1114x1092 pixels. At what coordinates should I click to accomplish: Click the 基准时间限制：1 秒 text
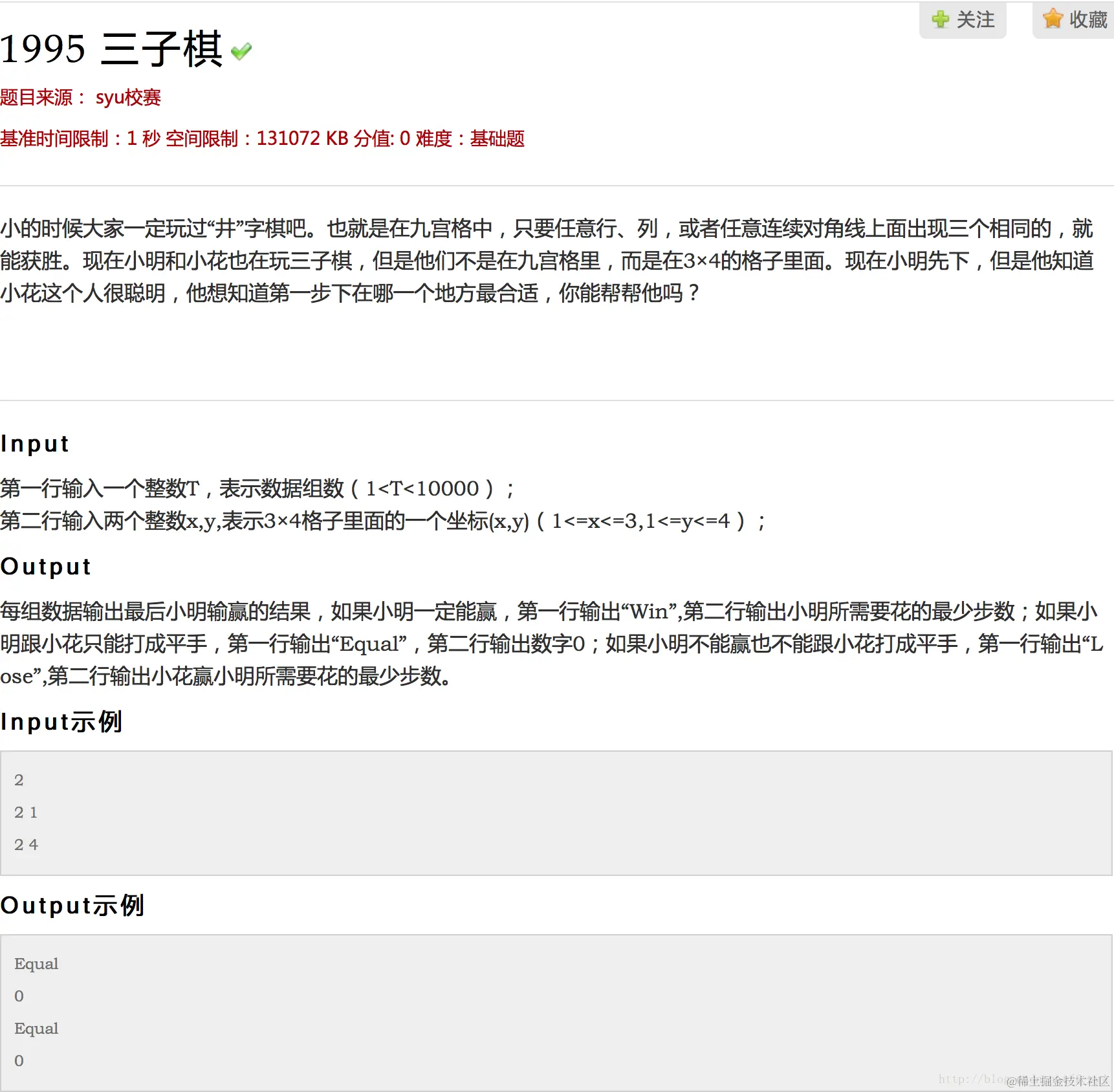80,138
